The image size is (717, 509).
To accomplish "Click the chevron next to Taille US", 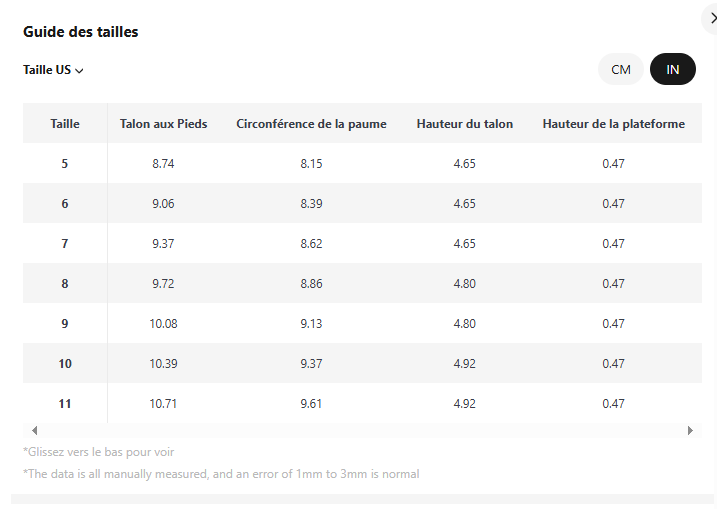I will point(79,71).
